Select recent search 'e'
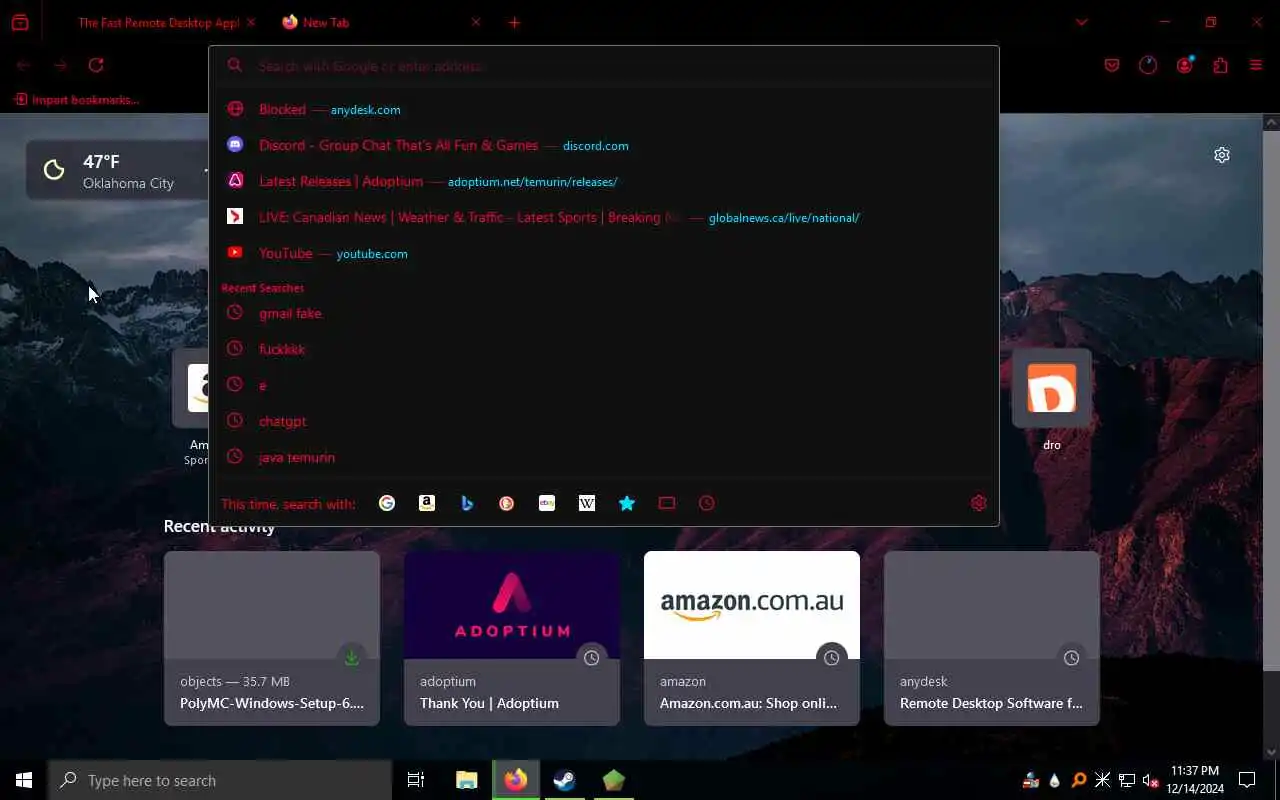 (x=604, y=385)
